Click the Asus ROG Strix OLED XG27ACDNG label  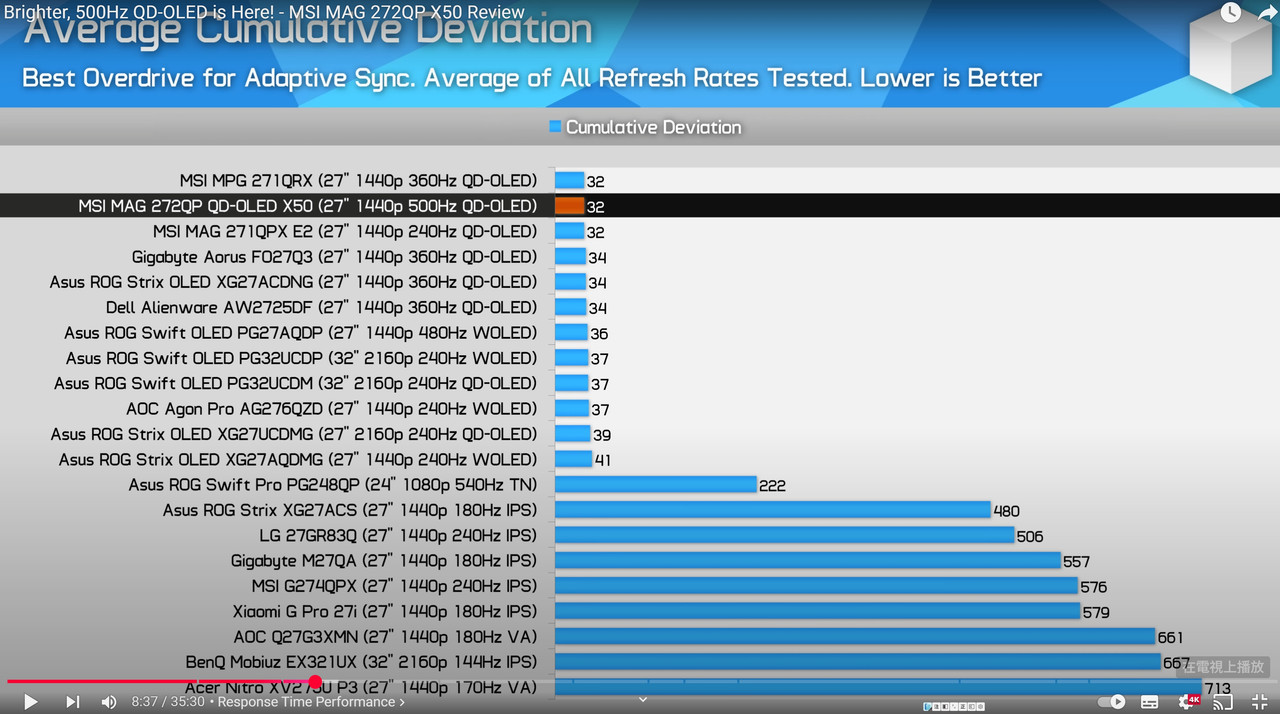click(294, 282)
